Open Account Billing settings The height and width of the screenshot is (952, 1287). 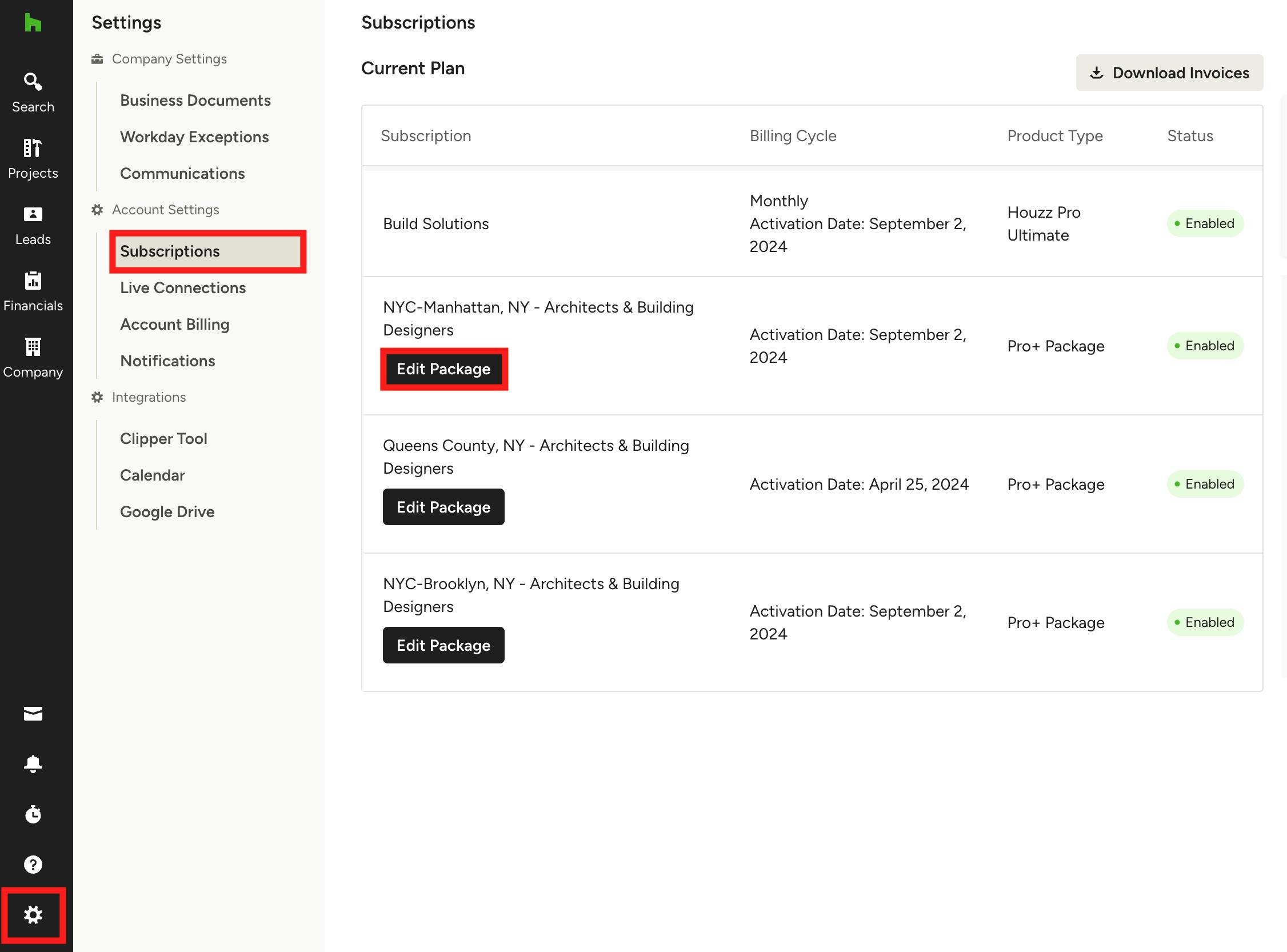pos(175,325)
